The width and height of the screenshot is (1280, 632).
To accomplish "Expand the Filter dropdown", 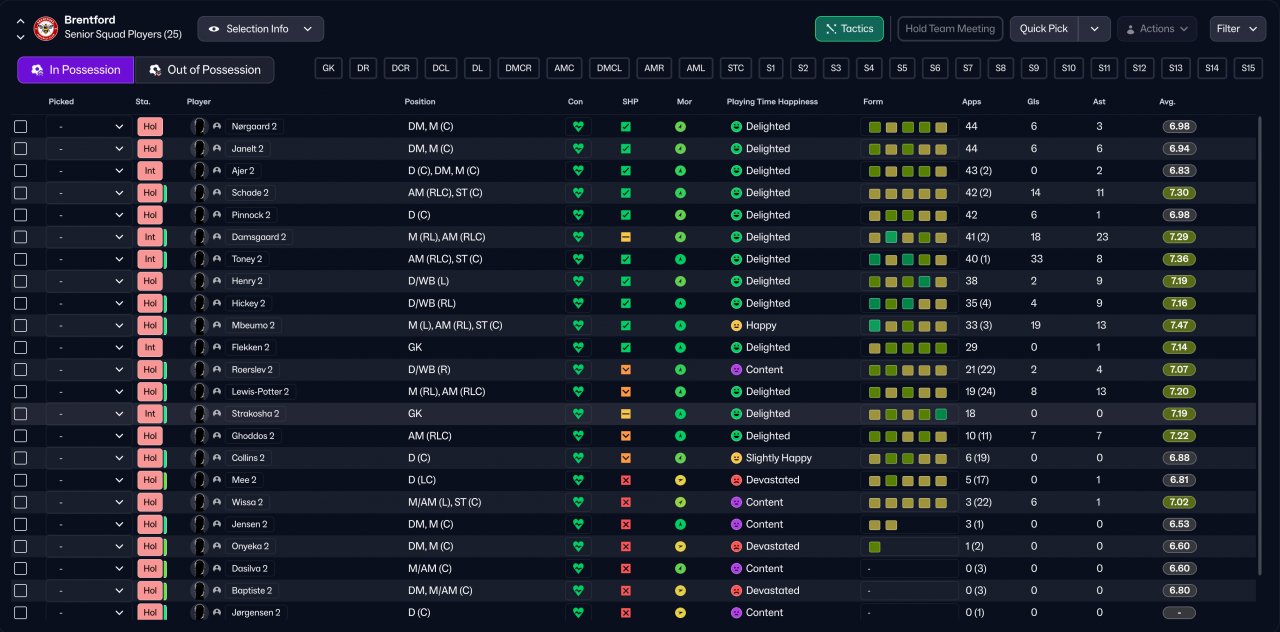I will tap(1237, 29).
